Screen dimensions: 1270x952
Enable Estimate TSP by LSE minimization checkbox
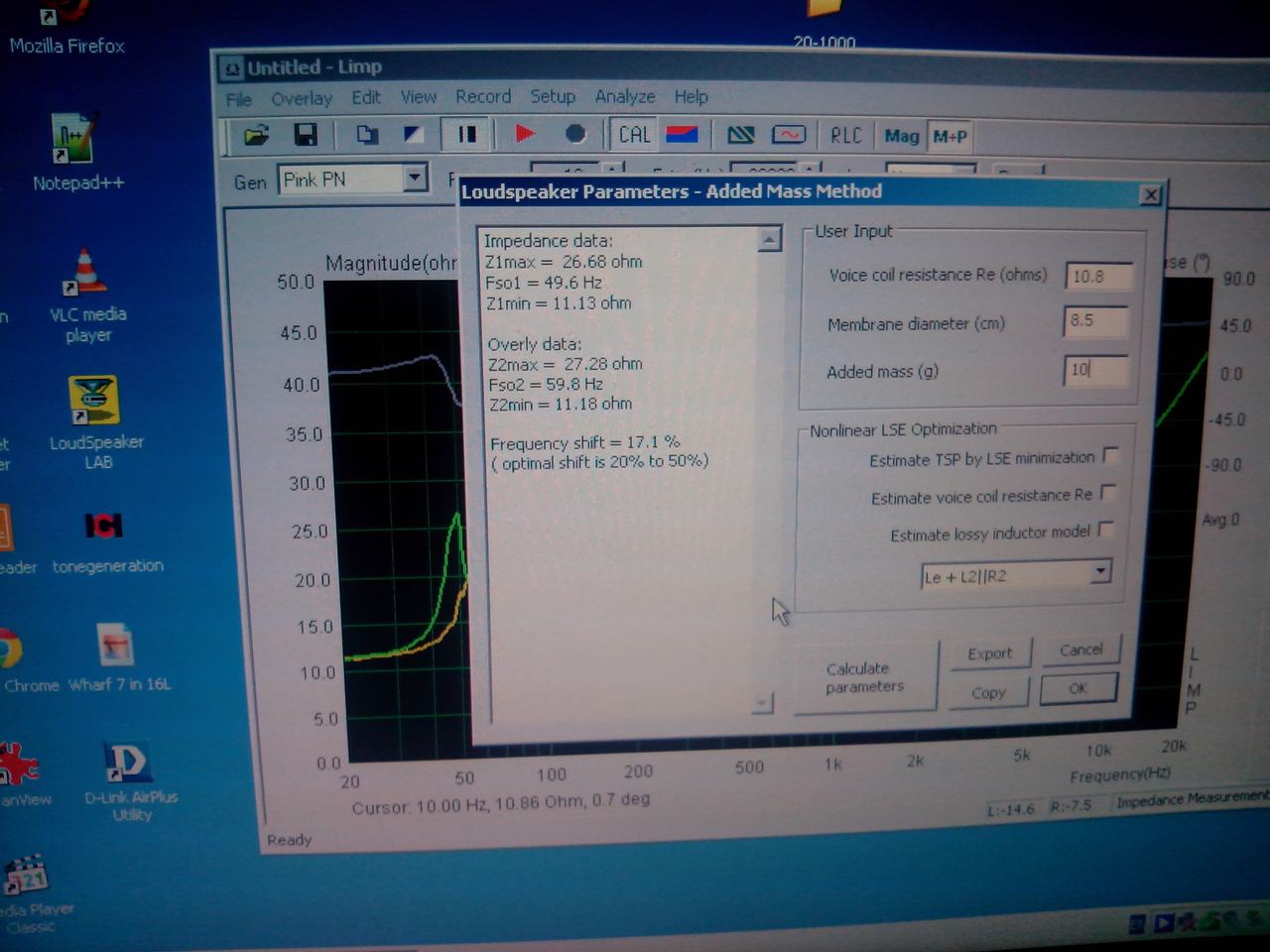coord(1111,455)
